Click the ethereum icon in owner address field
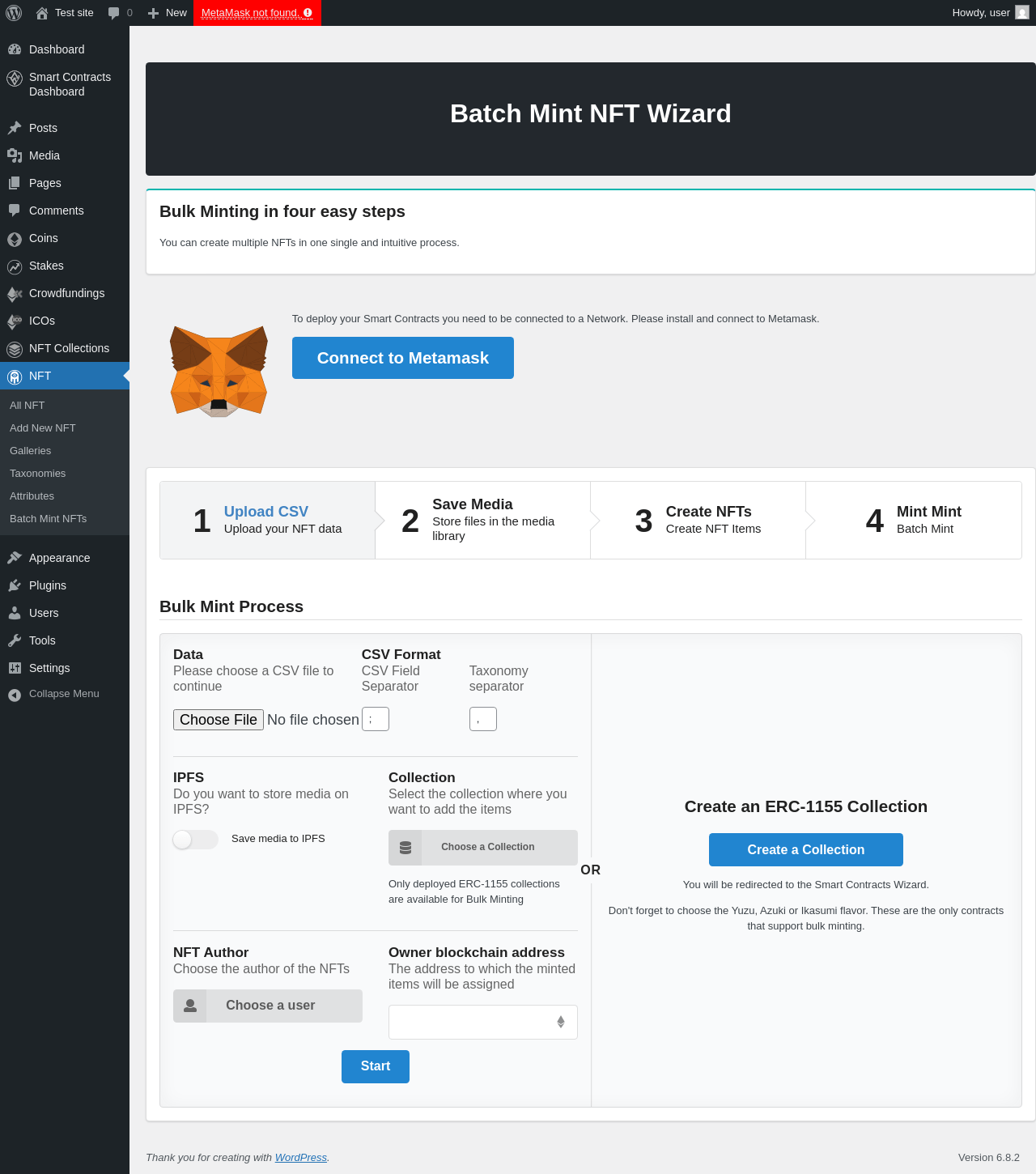 [561, 1022]
